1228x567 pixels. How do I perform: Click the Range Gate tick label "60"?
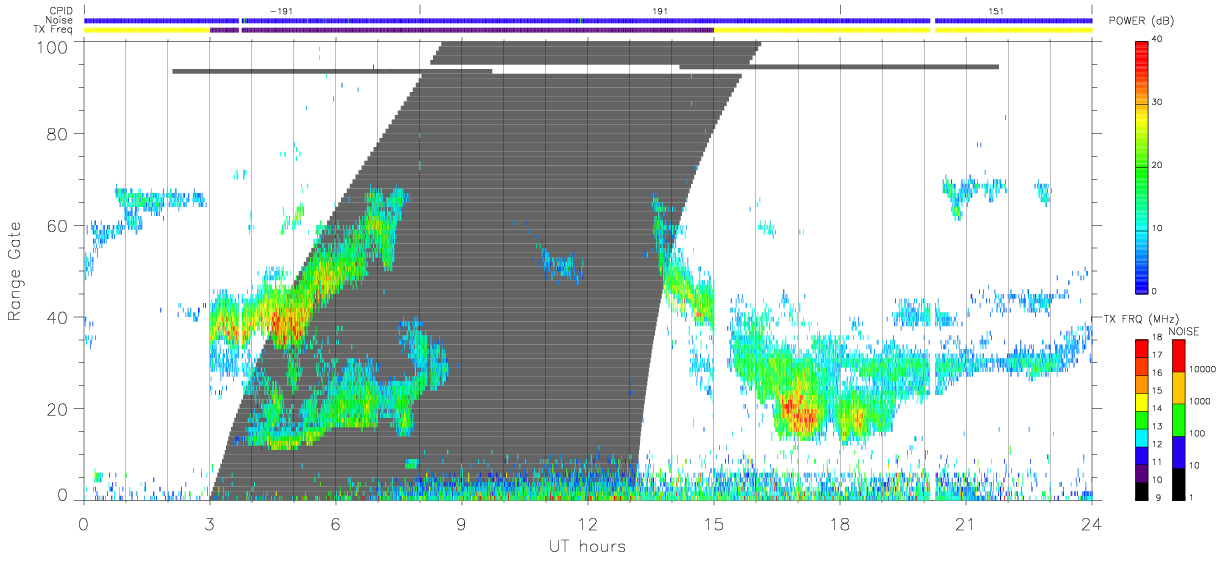(59, 225)
